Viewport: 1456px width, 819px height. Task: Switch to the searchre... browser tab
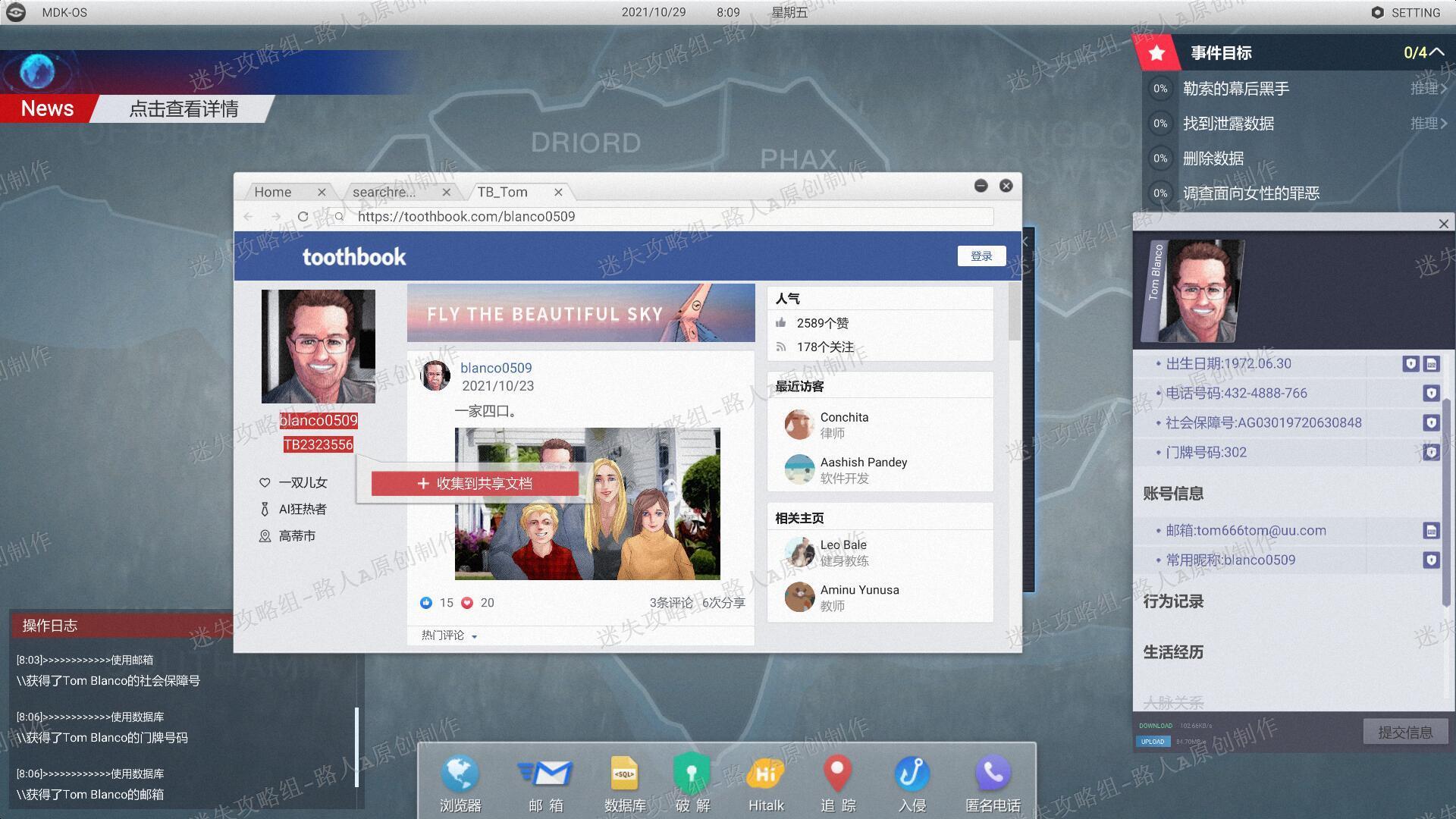(384, 192)
